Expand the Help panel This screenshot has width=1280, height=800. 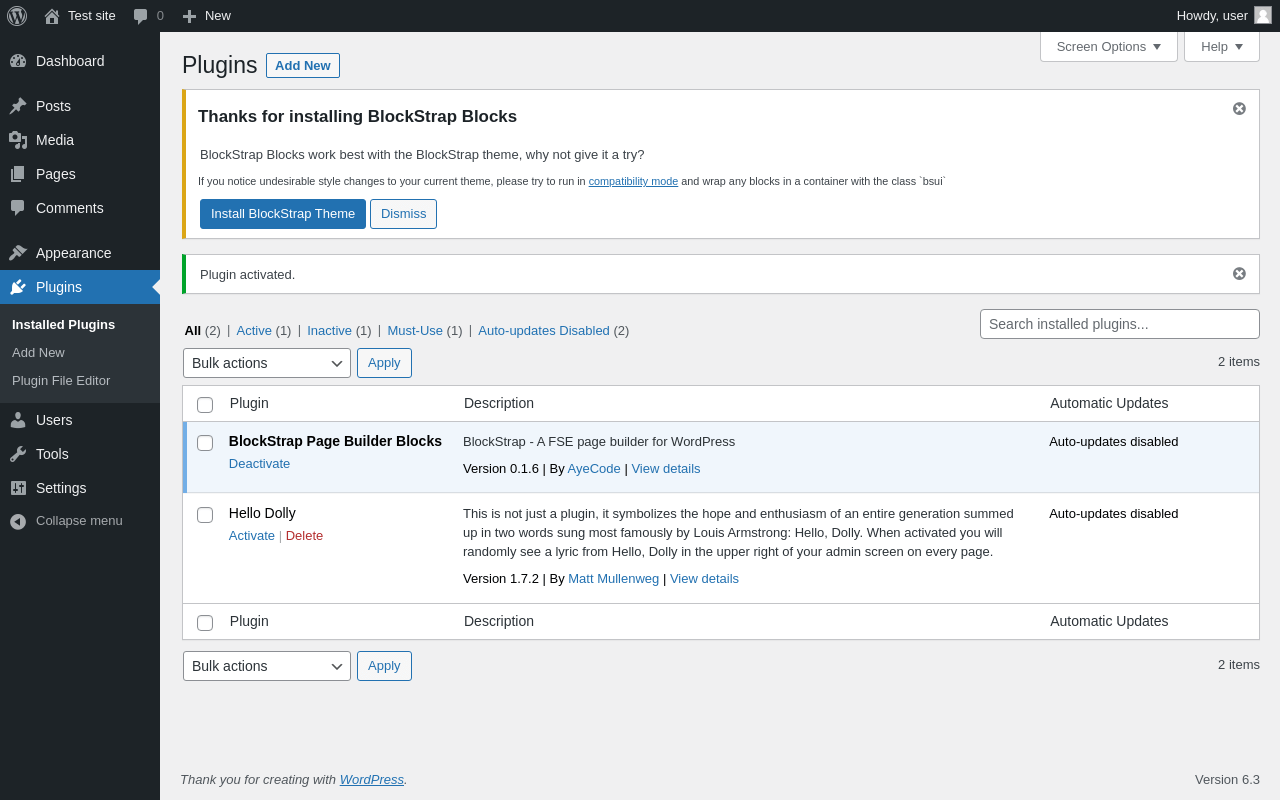click(x=1222, y=46)
